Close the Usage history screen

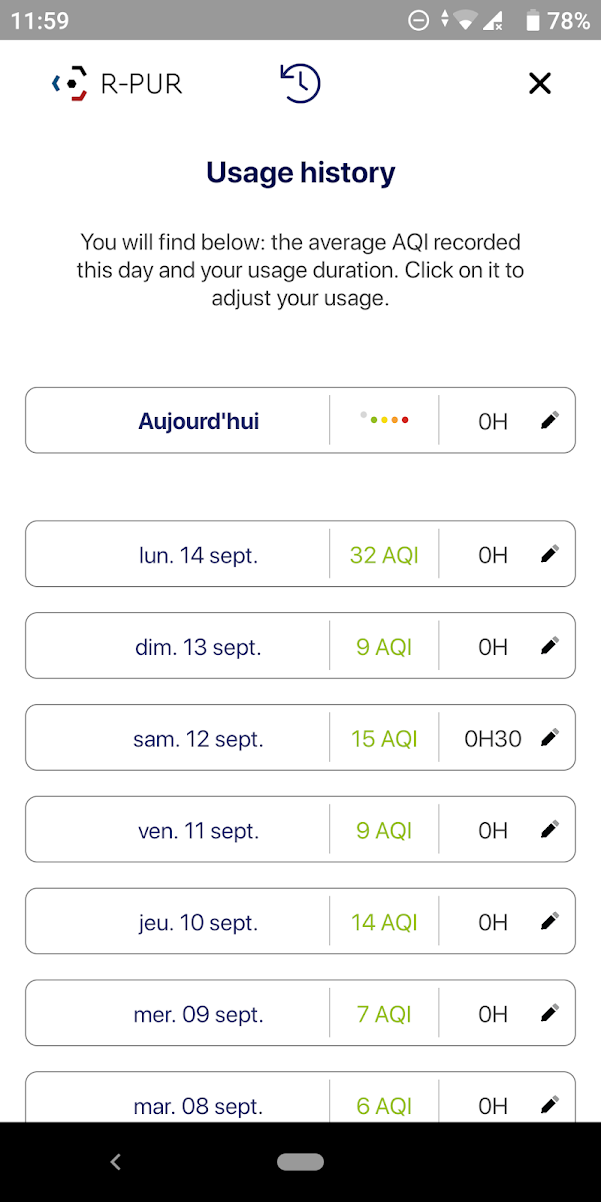540,83
